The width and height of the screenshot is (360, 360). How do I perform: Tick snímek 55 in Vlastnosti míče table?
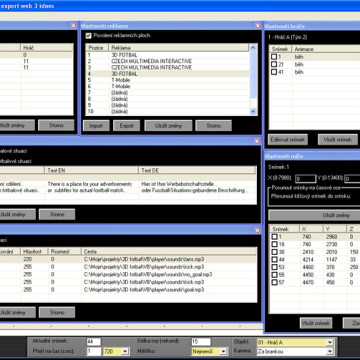274,275
